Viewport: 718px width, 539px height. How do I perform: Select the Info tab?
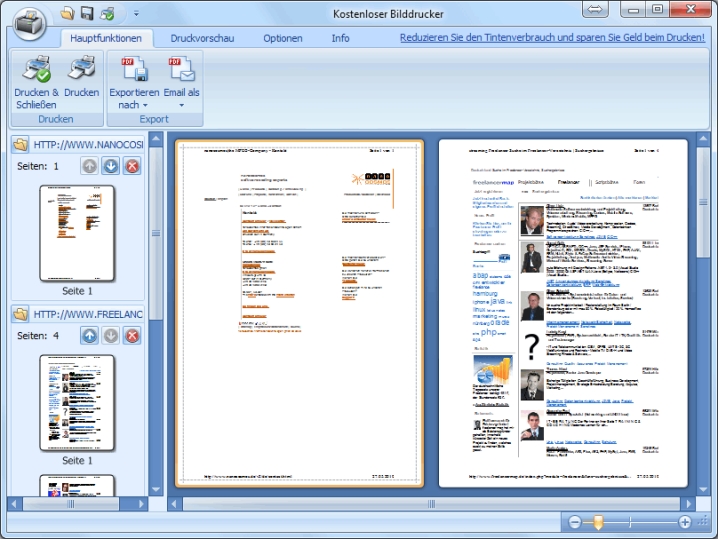coord(340,38)
